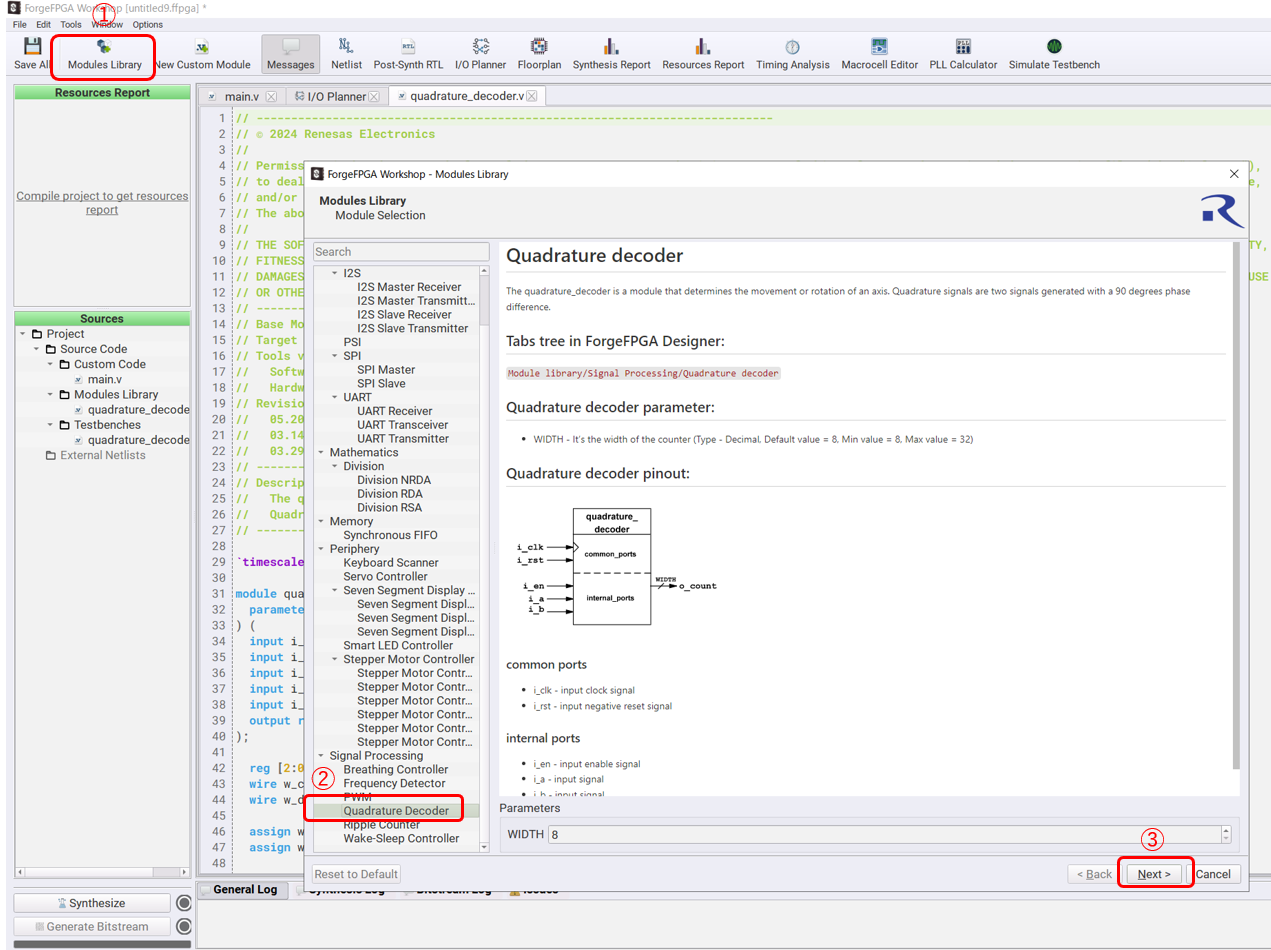Click the description pane vertical scrollbar
The width and height of the screenshot is (1271, 950).
(x=1235, y=505)
